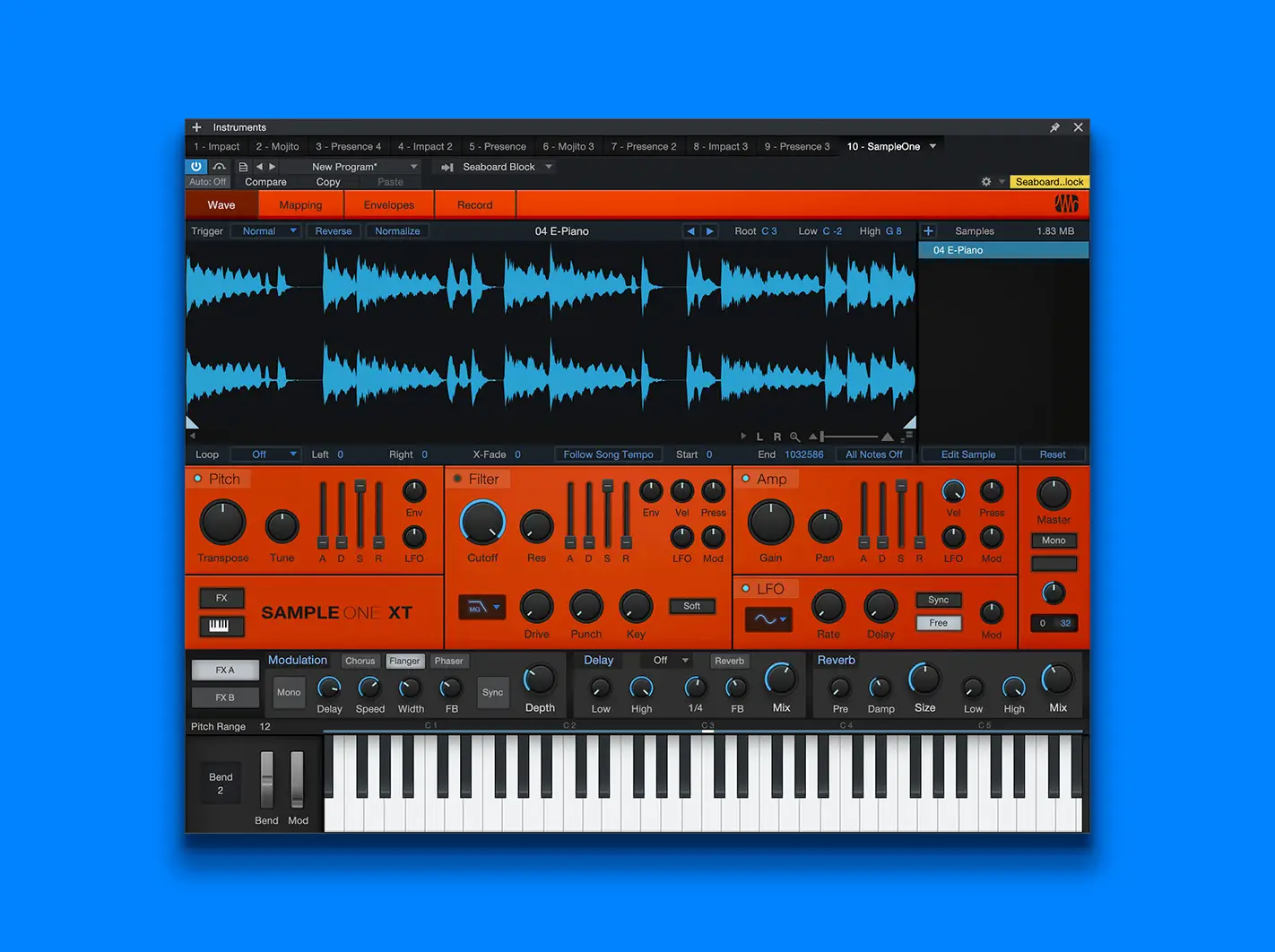Click the automation/bypass arc icon next to power
The width and height of the screenshot is (1275, 952).
[x=219, y=167]
